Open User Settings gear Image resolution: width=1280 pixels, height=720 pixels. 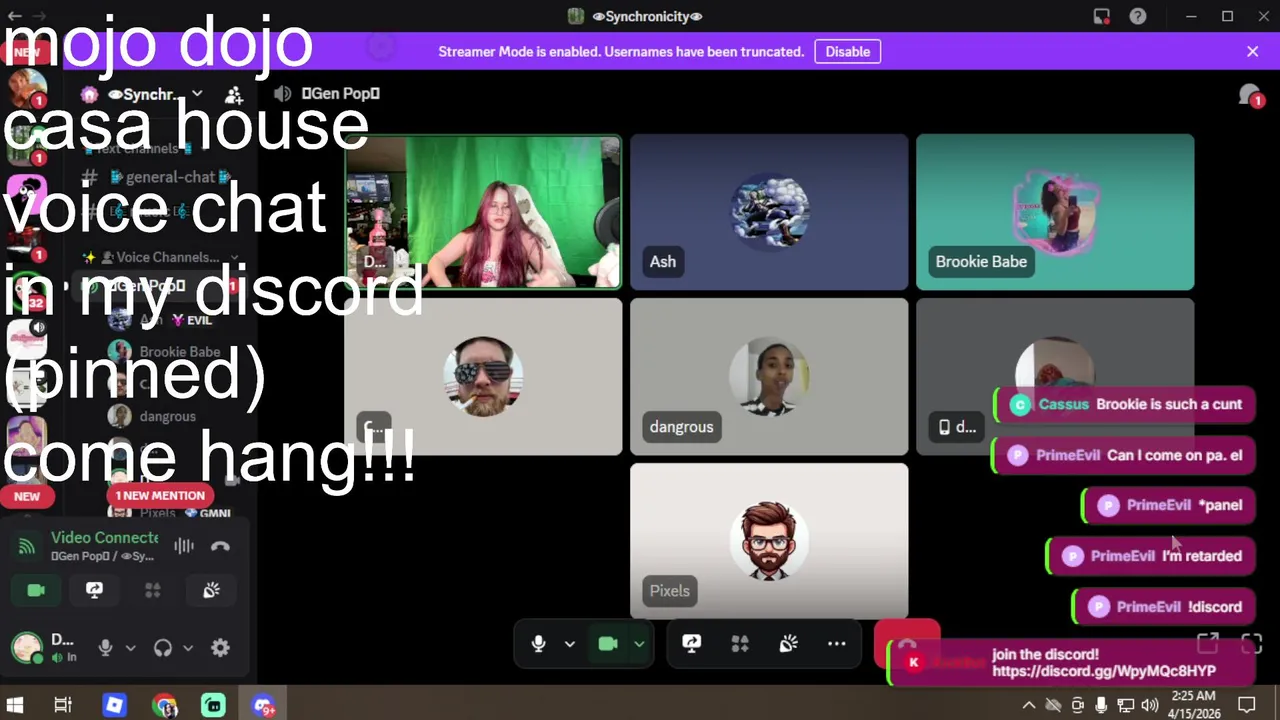point(220,648)
